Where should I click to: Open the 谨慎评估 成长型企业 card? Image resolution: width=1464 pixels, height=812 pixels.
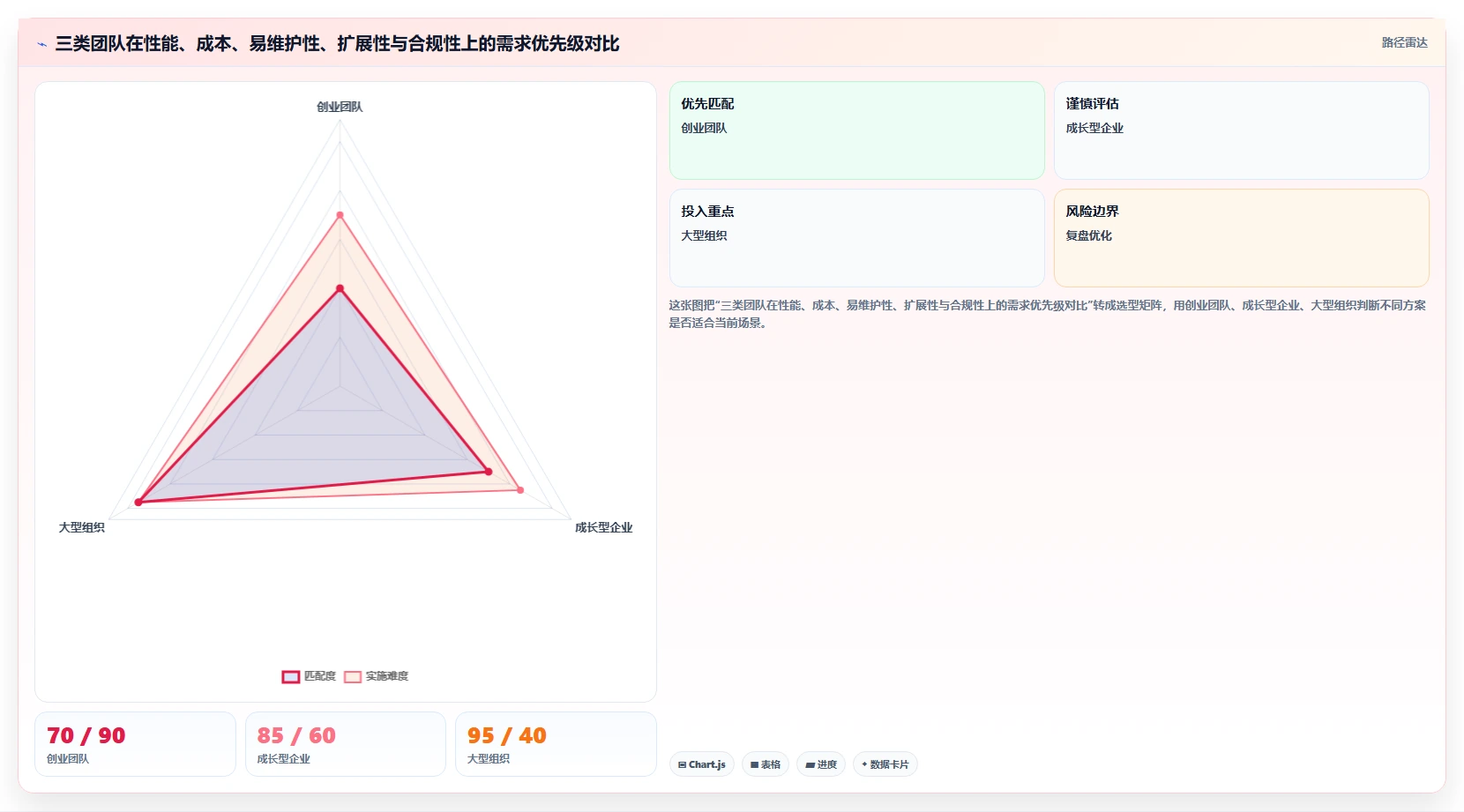[1242, 130]
